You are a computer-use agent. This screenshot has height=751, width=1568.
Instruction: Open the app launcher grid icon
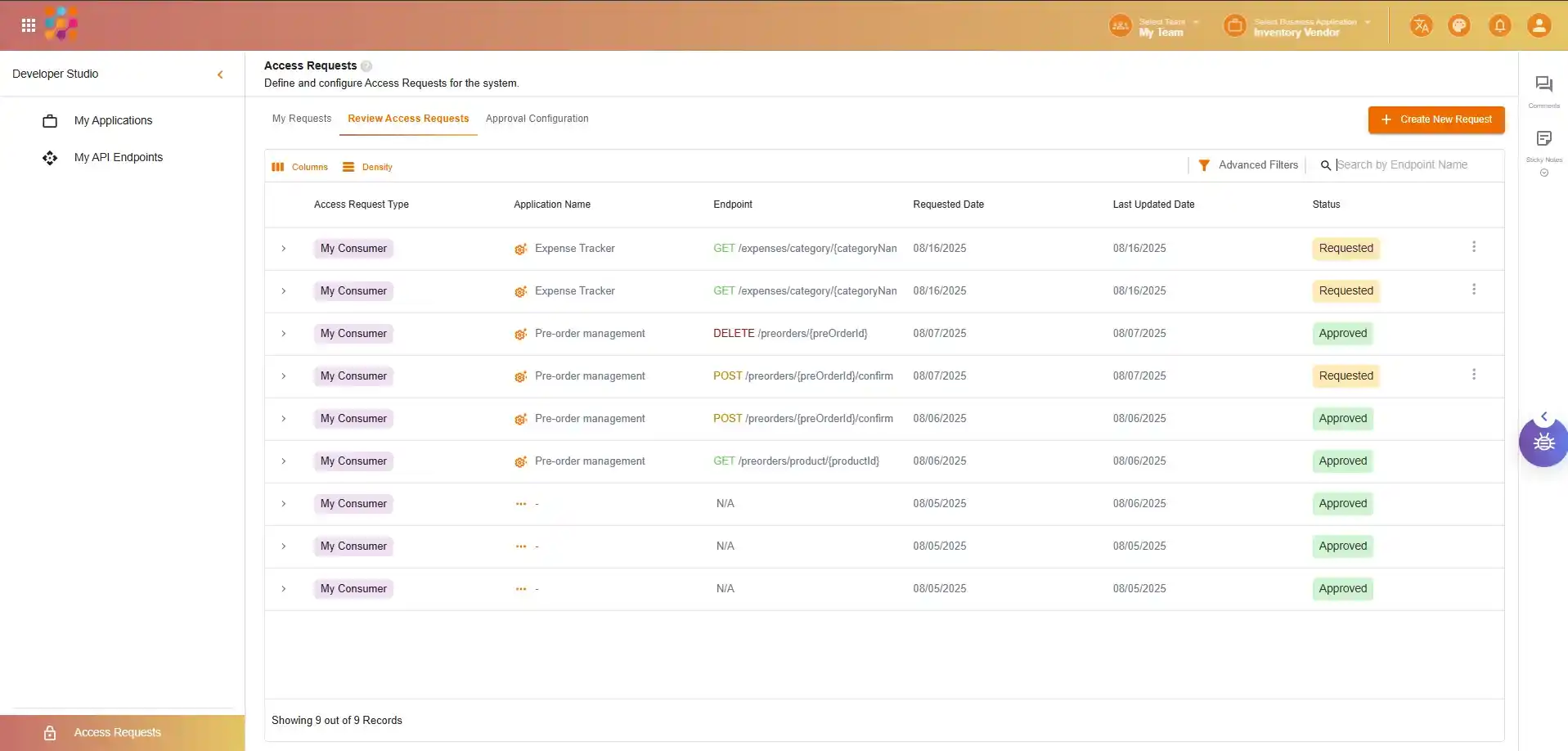tap(29, 25)
